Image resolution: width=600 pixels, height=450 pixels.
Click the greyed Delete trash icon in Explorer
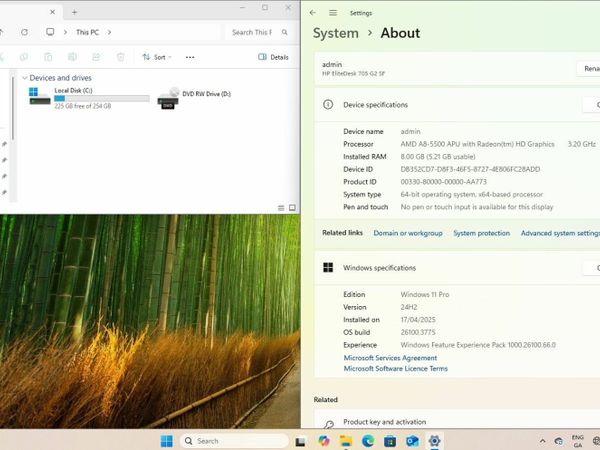(x=121, y=57)
